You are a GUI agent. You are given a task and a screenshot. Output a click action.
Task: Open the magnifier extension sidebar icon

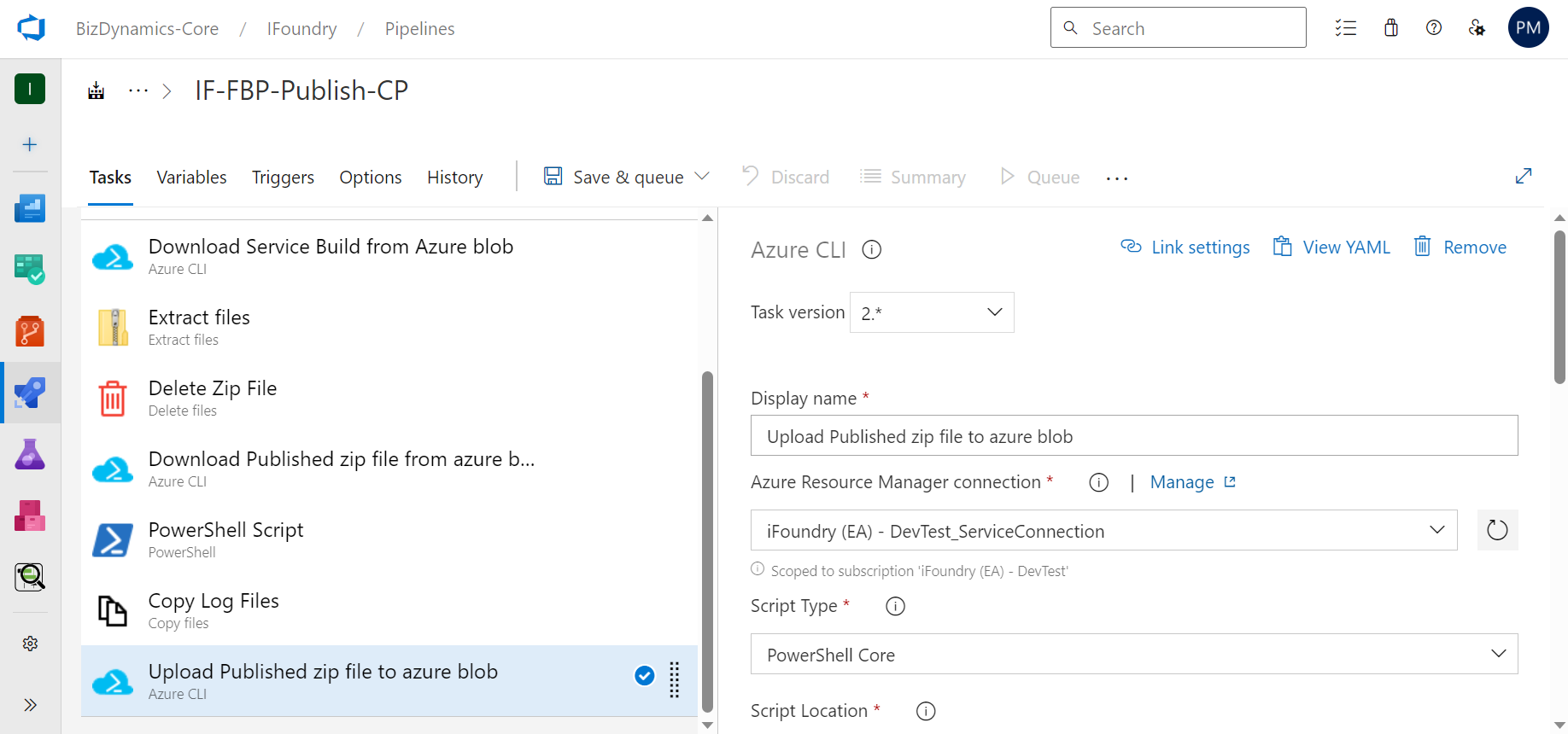(30, 577)
